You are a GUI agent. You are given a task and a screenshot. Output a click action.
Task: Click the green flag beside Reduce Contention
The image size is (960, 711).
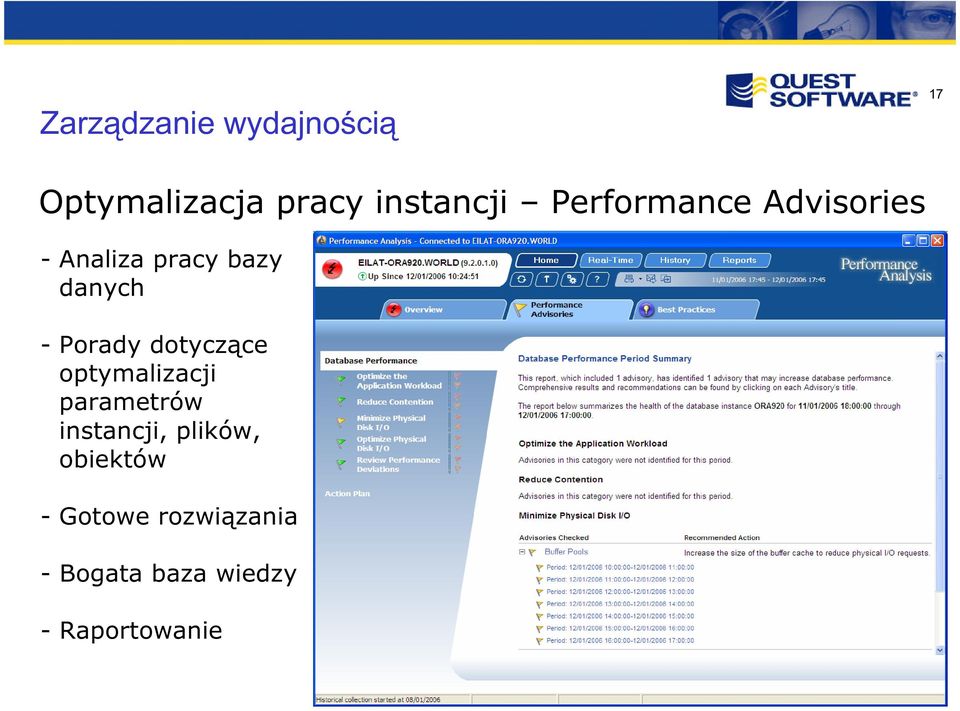pos(342,402)
